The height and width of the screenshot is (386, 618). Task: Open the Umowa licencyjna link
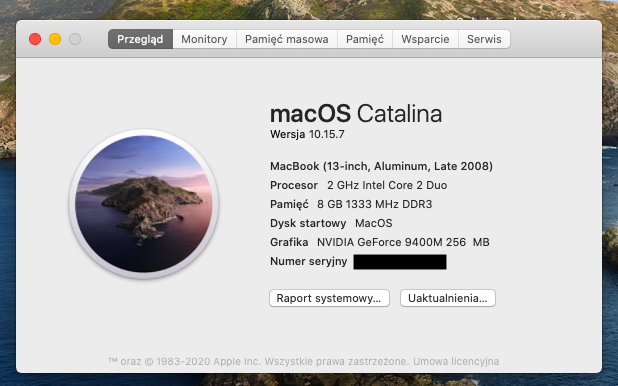coord(456,361)
